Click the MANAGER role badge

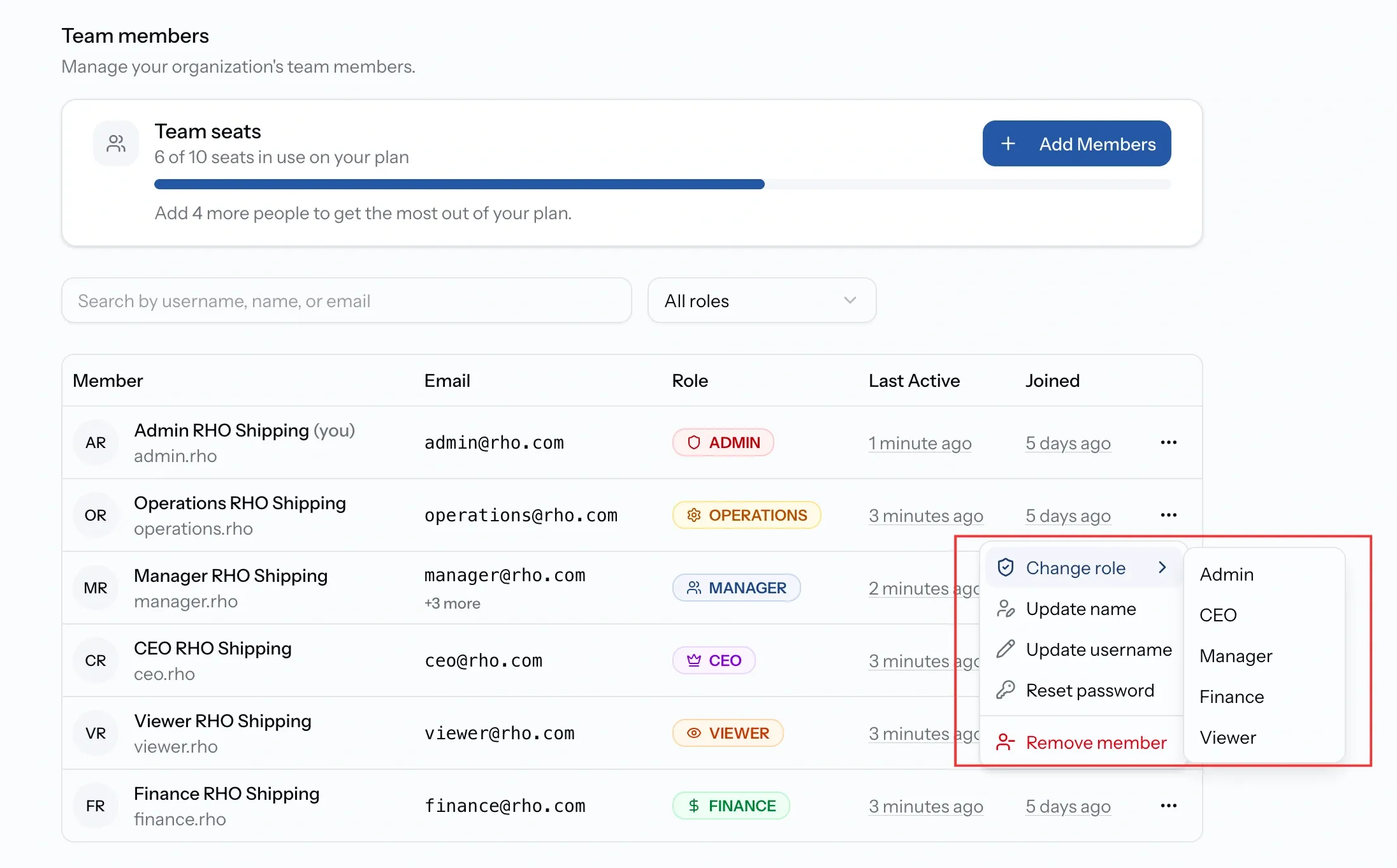[x=736, y=588]
